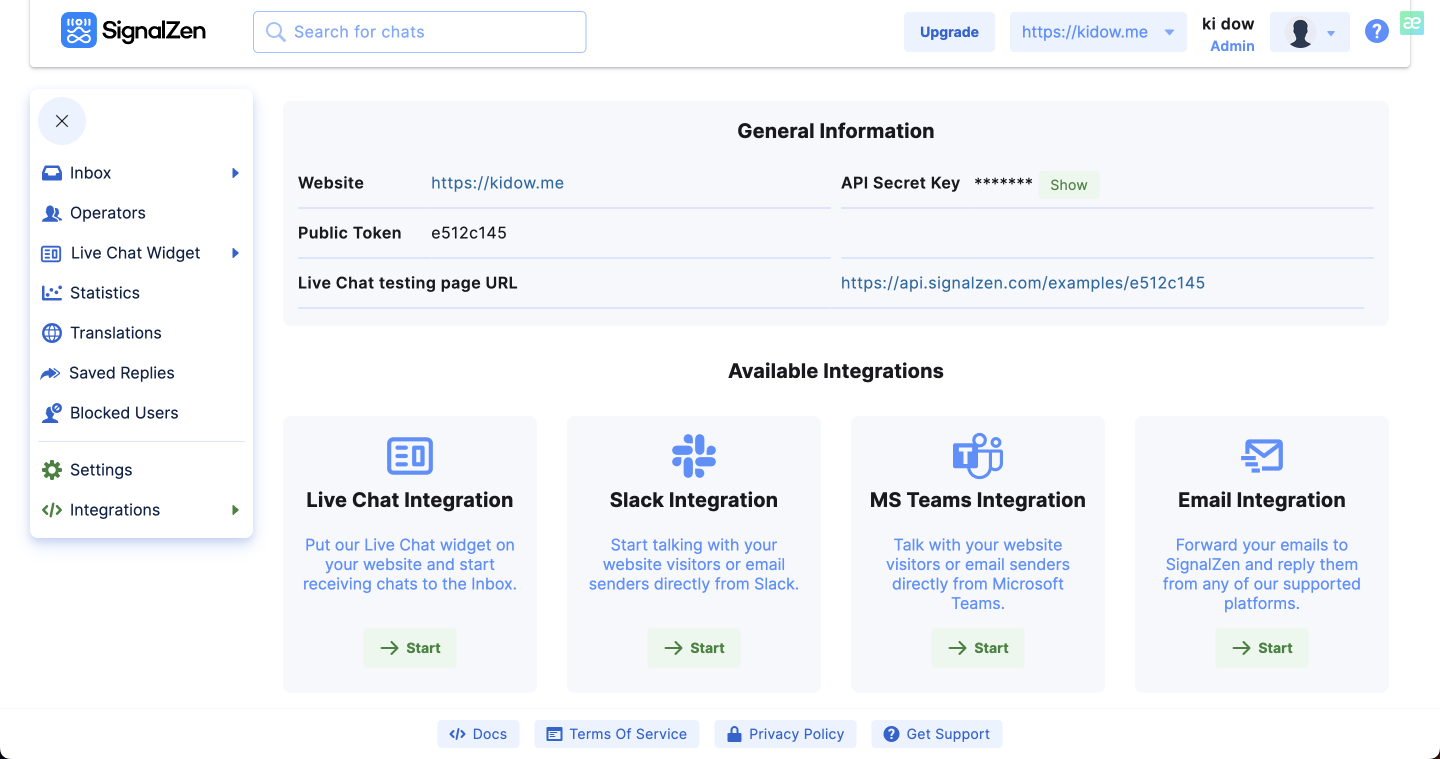Start the Slack Integration
Image resolution: width=1440 pixels, height=759 pixels.
click(x=694, y=648)
